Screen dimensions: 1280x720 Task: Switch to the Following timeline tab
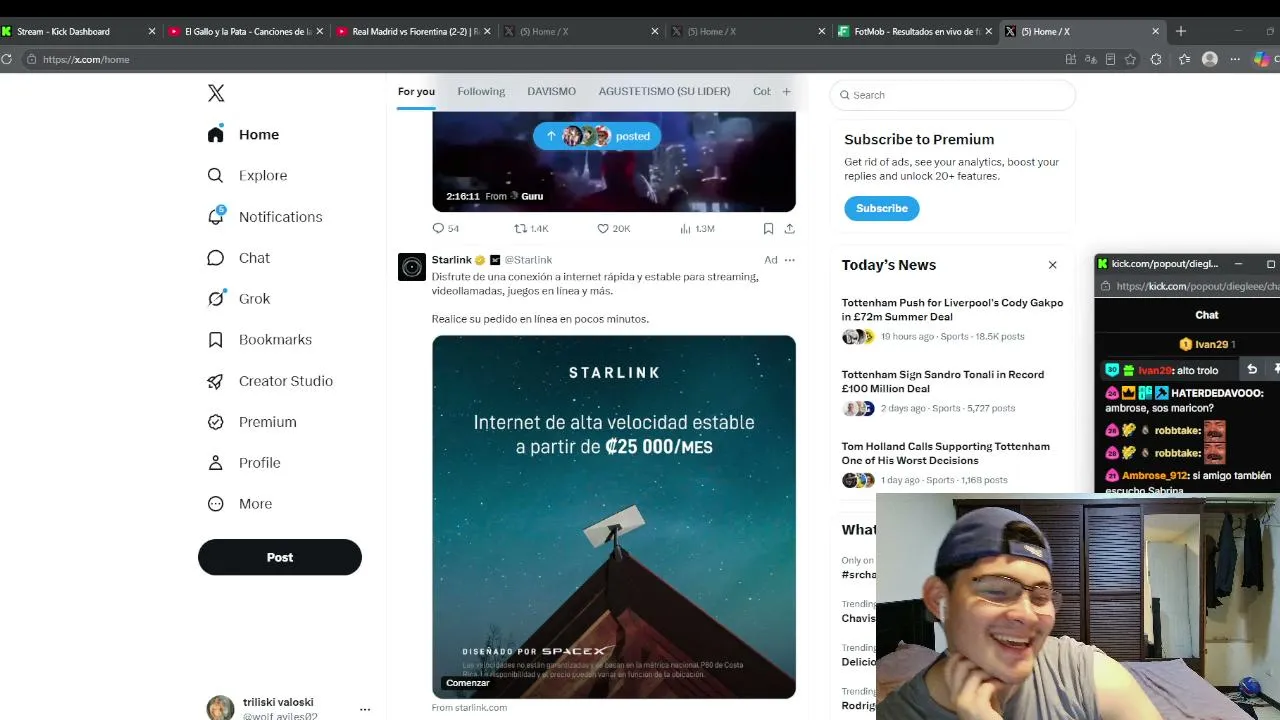point(481,91)
